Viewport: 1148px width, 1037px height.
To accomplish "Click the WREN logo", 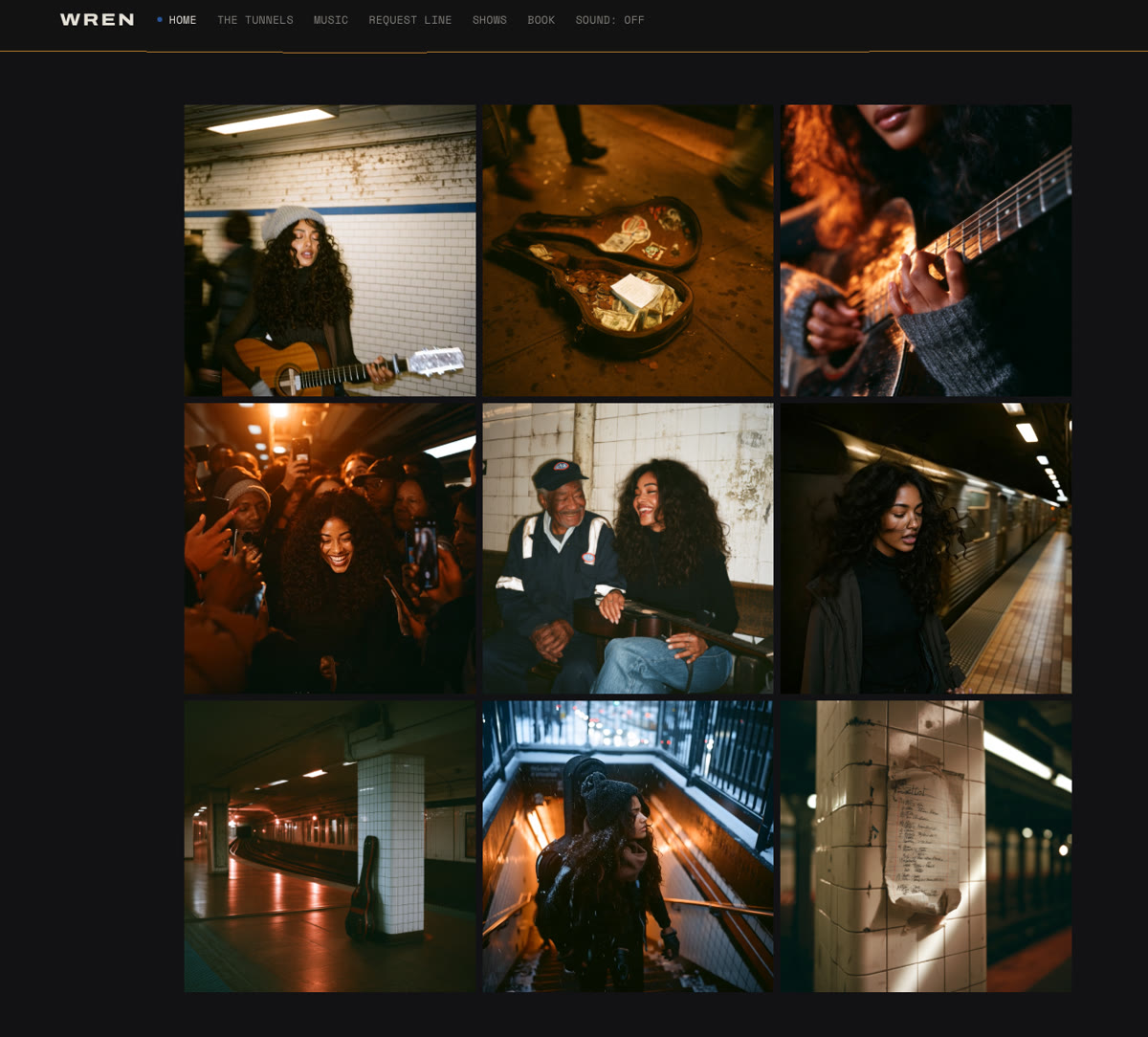I will point(97,19).
